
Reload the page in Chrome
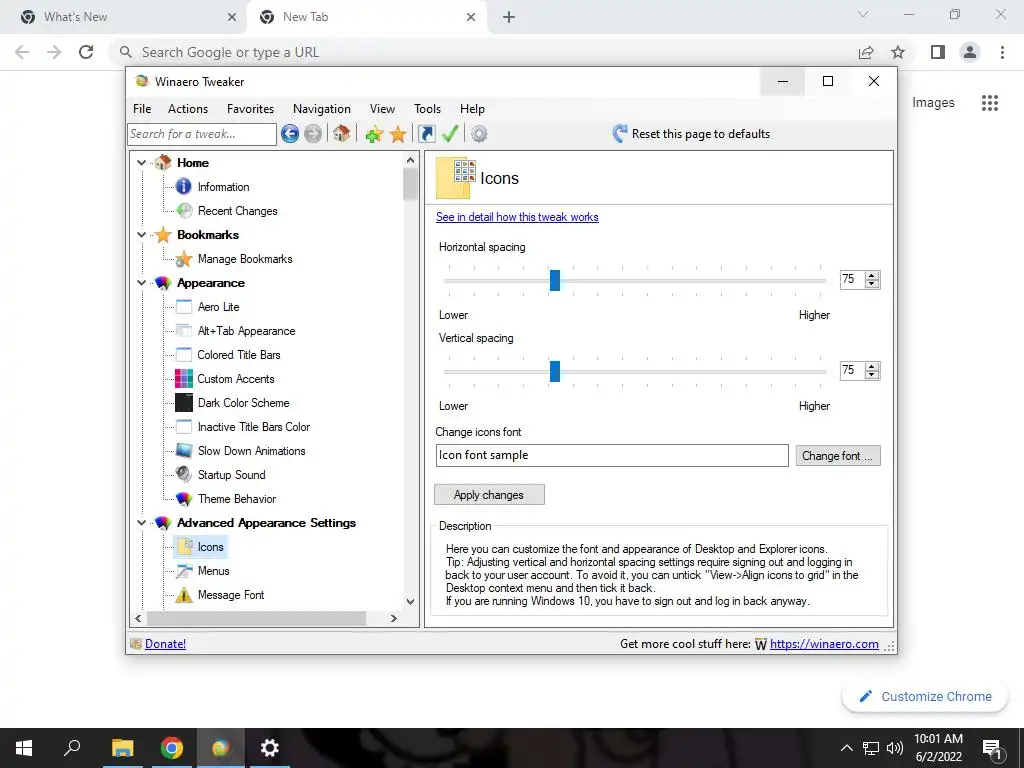pyautogui.click(x=86, y=52)
